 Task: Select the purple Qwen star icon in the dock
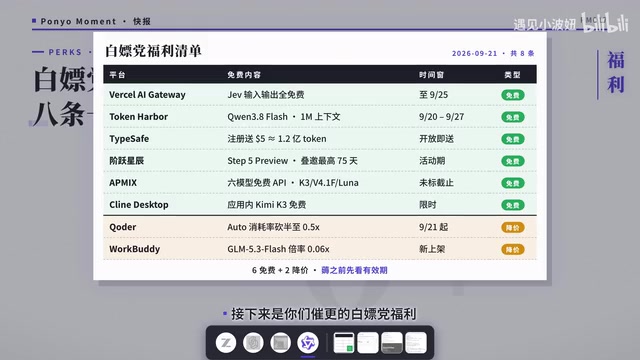pyautogui.click(x=308, y=342)
